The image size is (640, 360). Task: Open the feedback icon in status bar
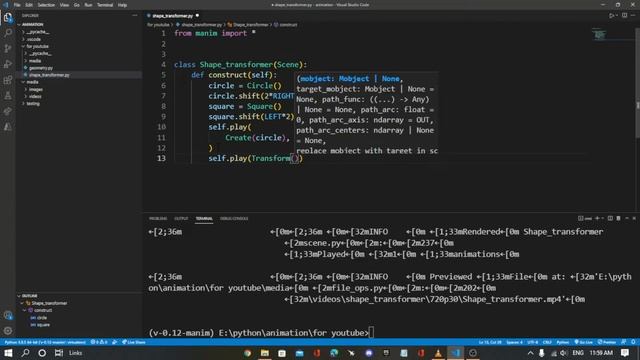click(624, 342)
